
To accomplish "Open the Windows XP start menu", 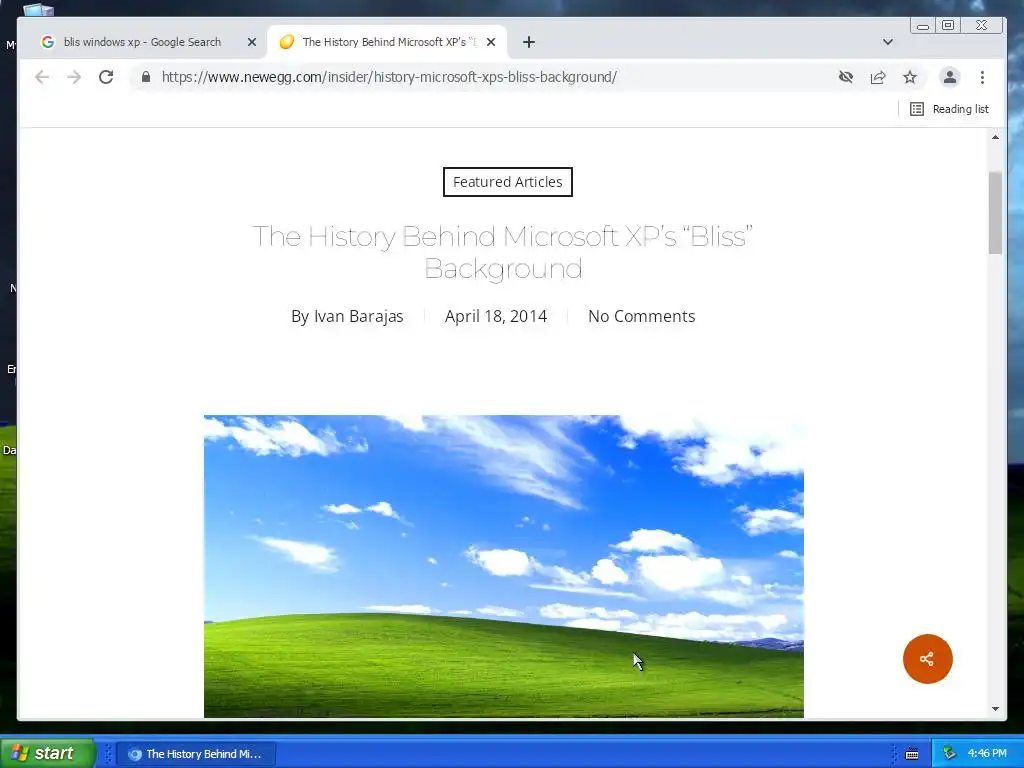I will [47, 753].
